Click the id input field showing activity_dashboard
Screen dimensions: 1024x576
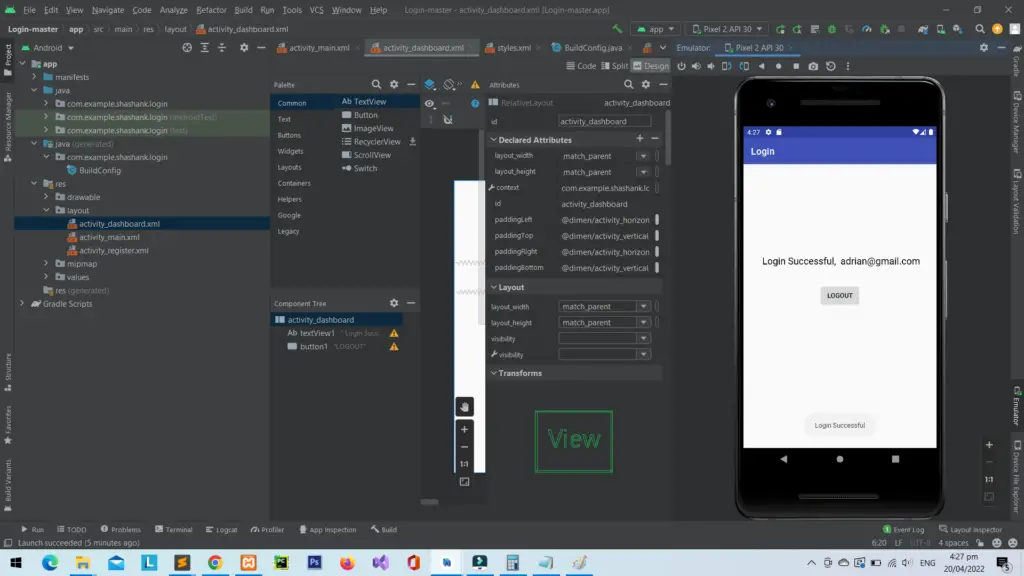[x=605, y=121]
